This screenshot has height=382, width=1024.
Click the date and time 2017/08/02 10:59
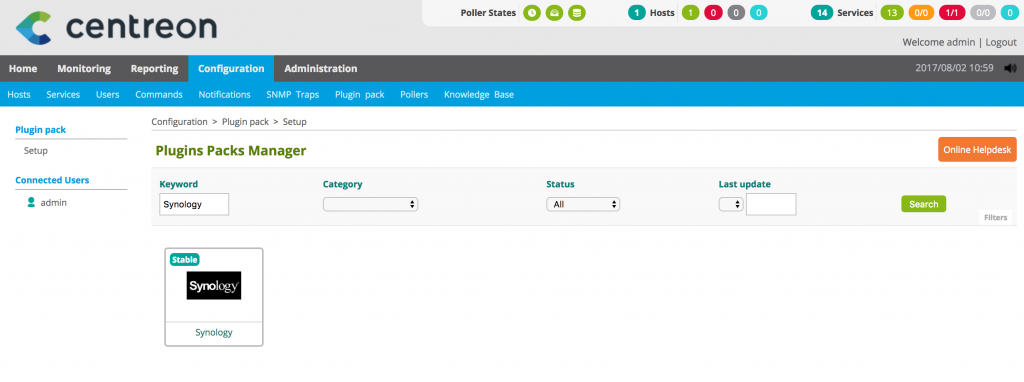click(954, 68)
